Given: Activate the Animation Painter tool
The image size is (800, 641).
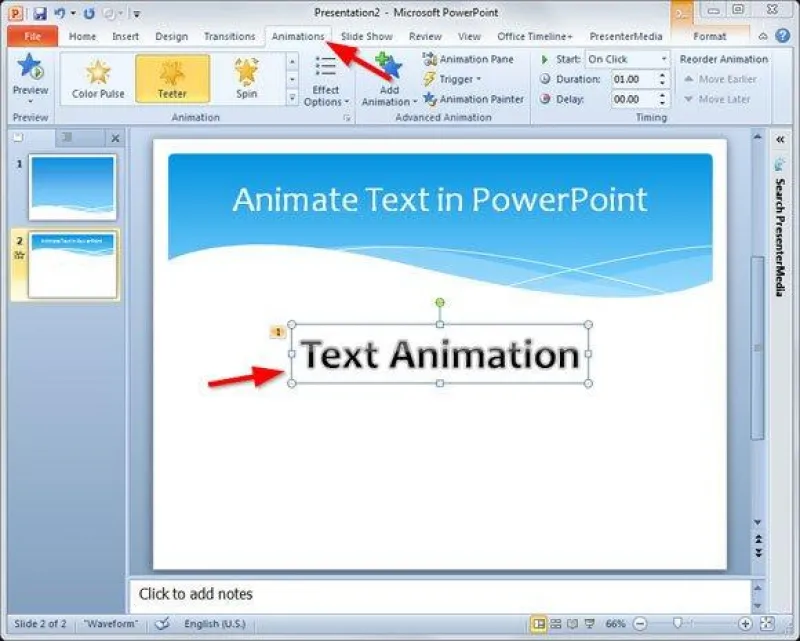Looking at the screenshot, I should 473,99.
